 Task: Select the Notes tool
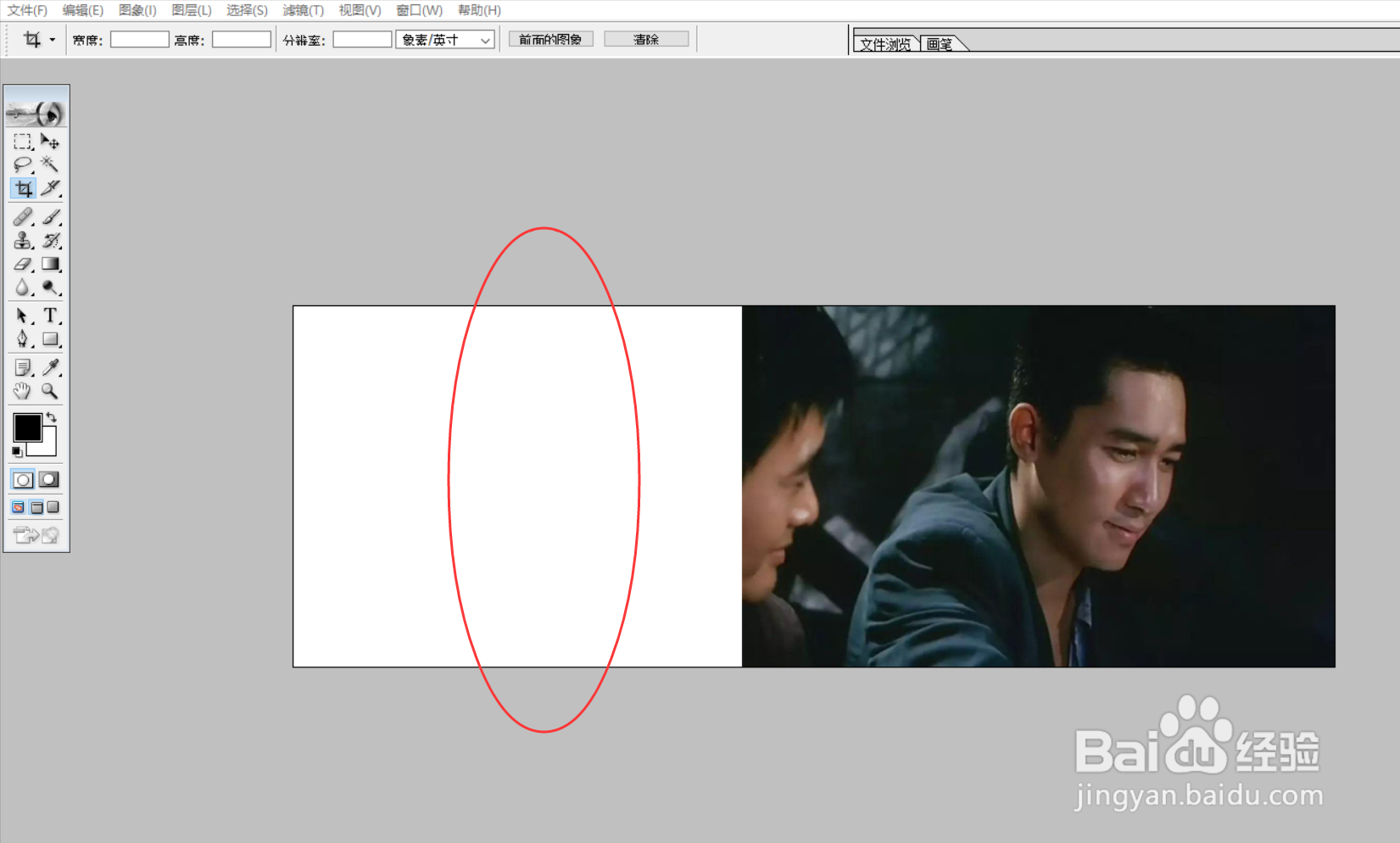23,367
